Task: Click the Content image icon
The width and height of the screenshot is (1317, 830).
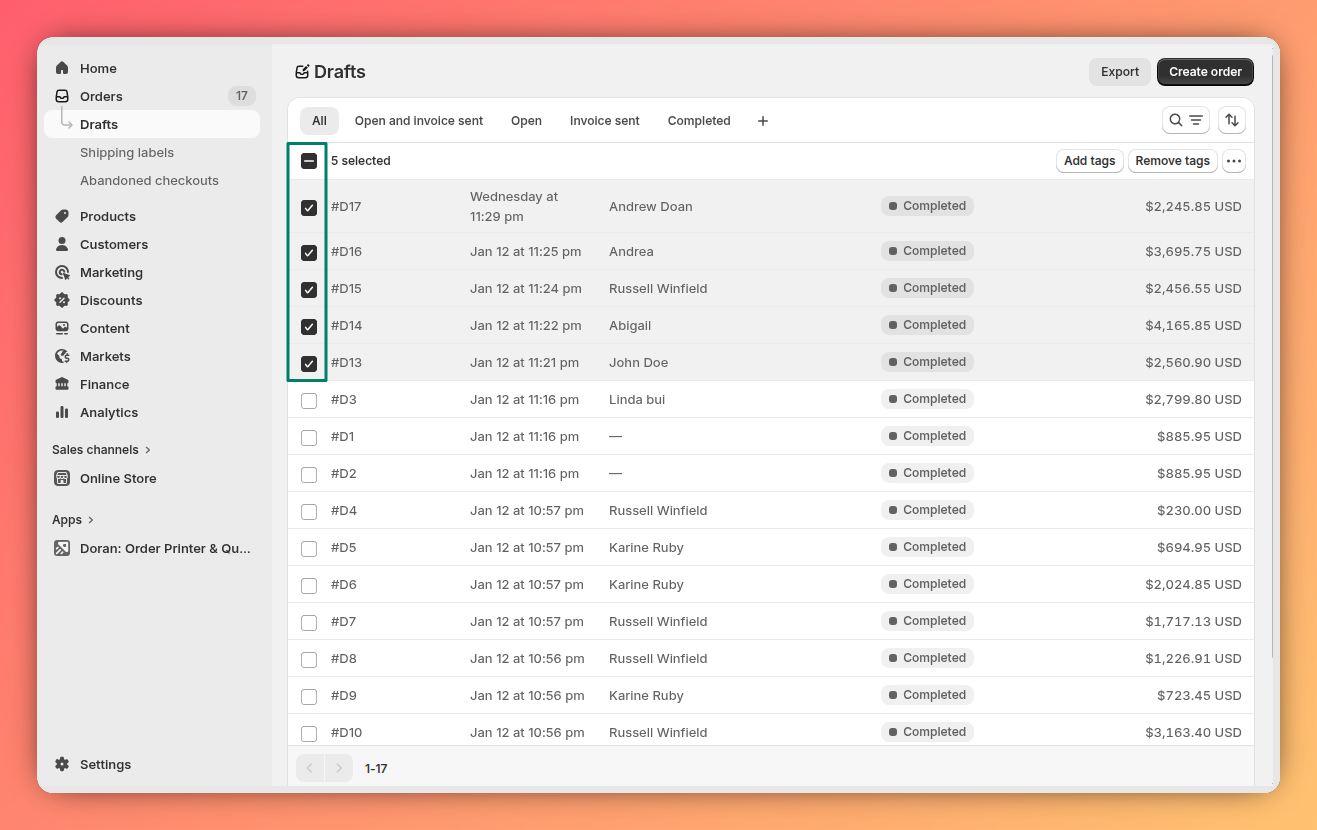Action: point(62,328)
